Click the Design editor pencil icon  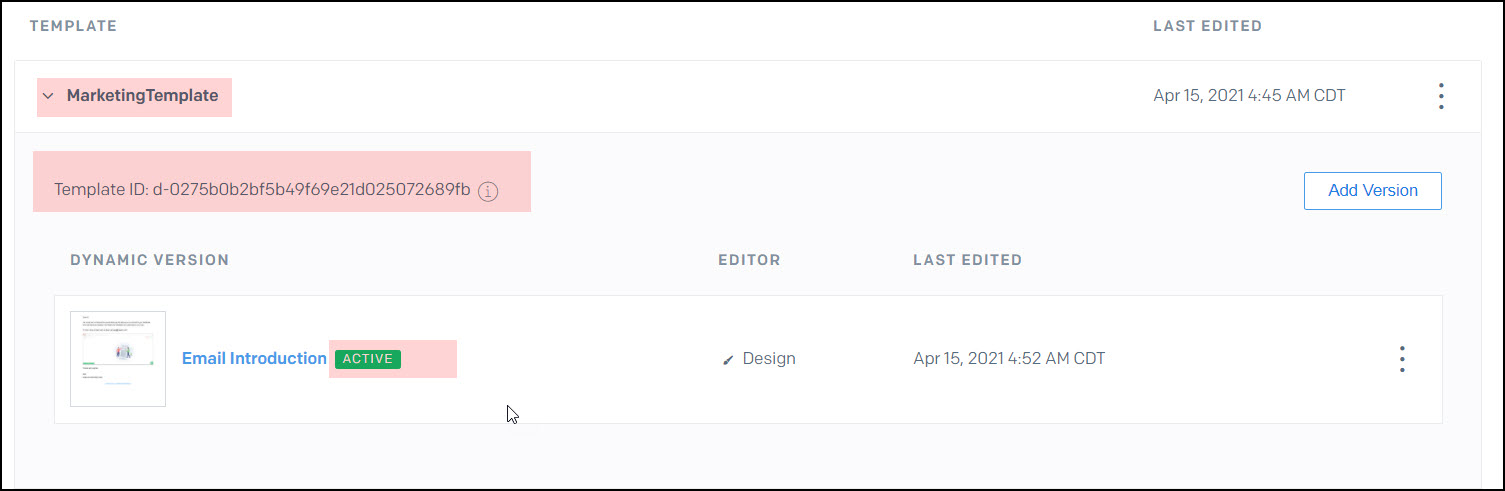click(x=728, y=360)
